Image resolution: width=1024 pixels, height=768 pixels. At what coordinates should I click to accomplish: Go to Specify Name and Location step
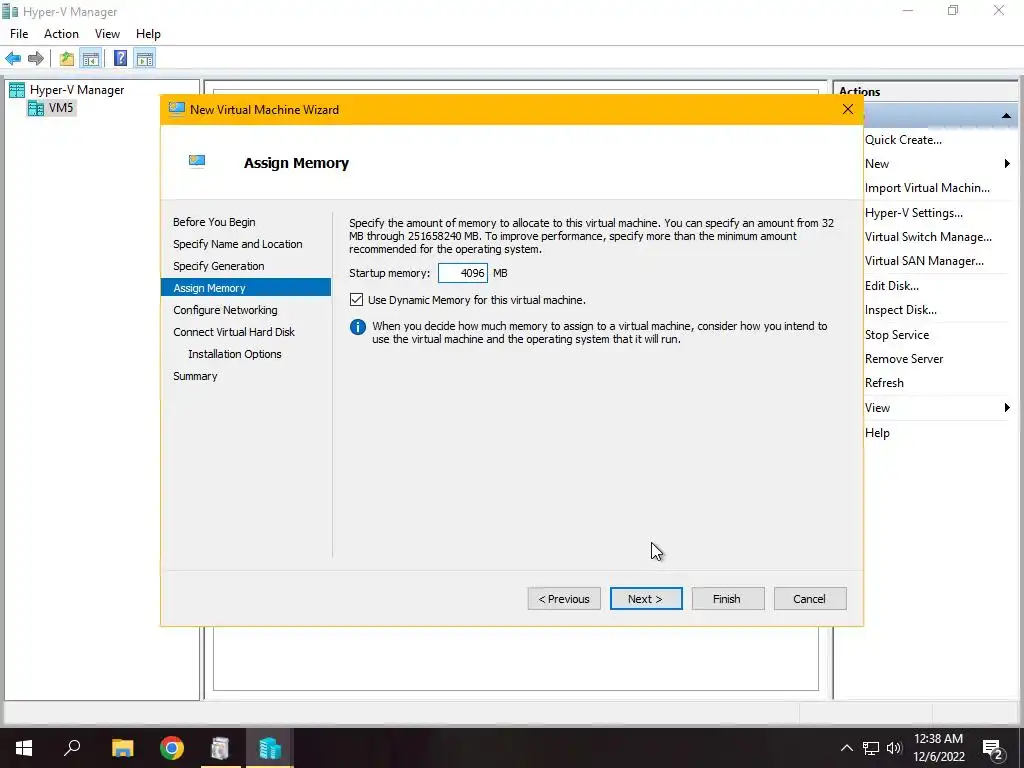coord(238,244)
